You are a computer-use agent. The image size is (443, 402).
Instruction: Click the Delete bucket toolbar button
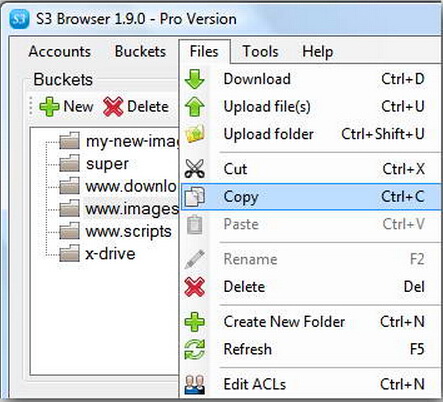coord(136,107)
